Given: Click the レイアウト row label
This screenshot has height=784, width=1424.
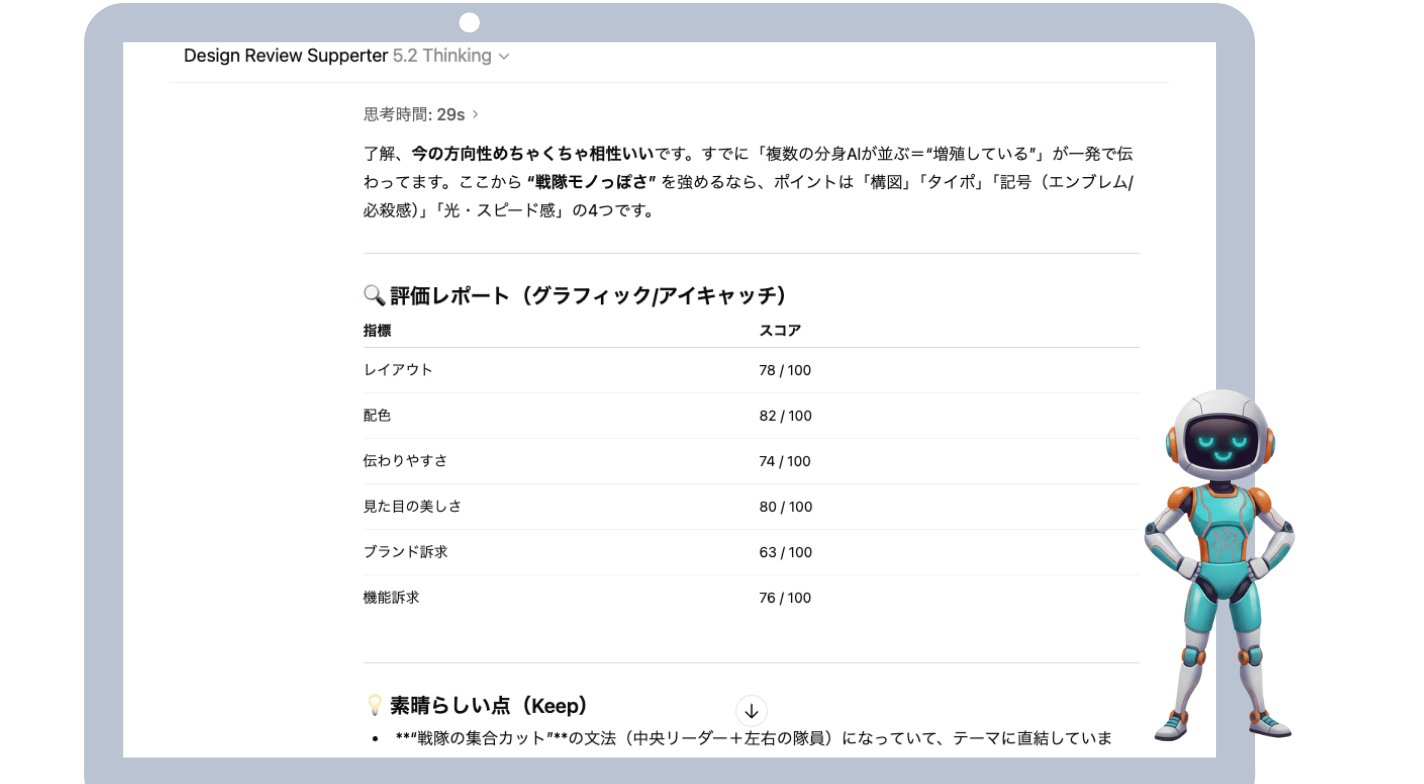Looking at the screenshot, I should pos(398,370).
